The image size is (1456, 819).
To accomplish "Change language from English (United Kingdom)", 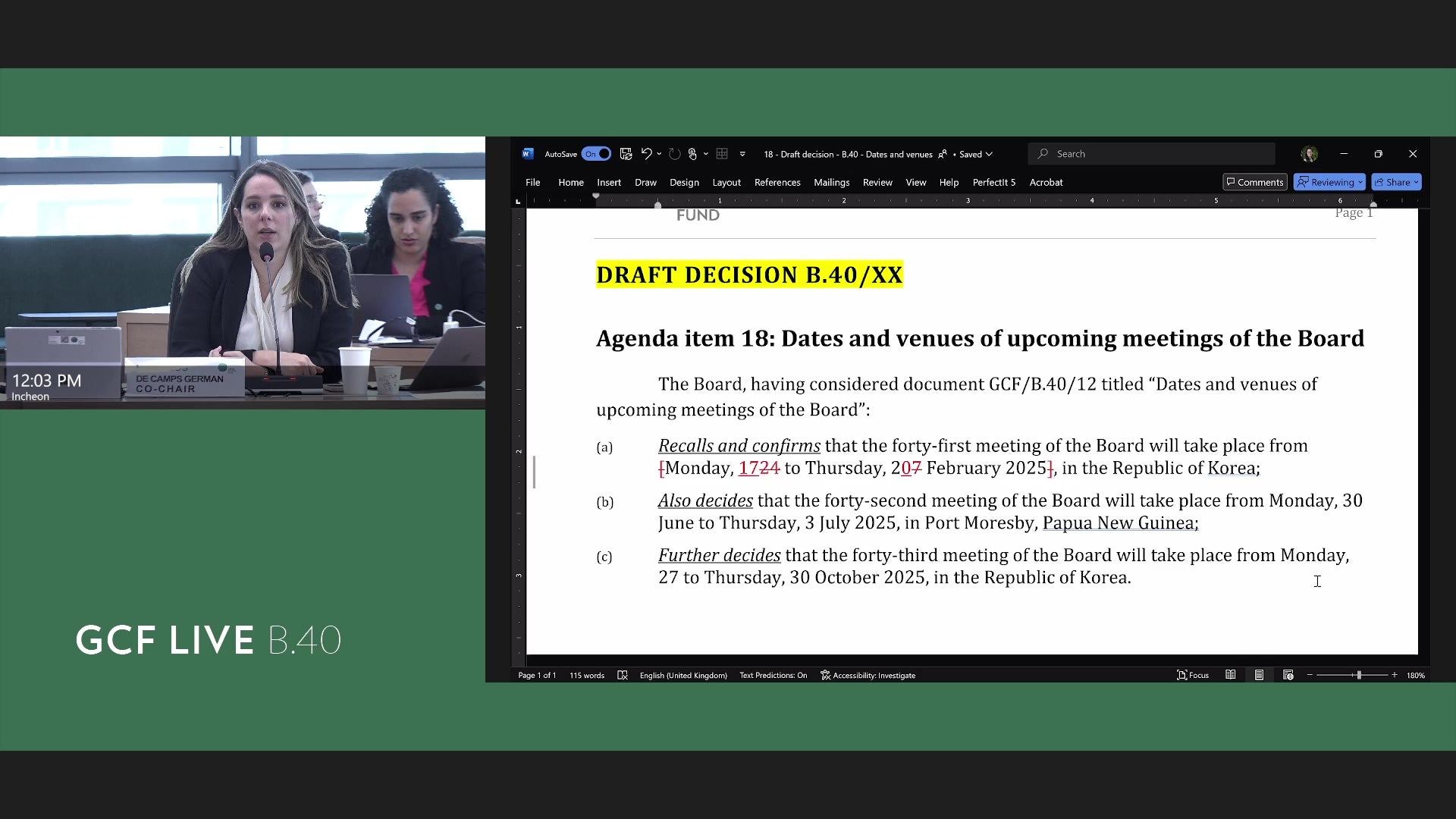I will pos(683,676).
